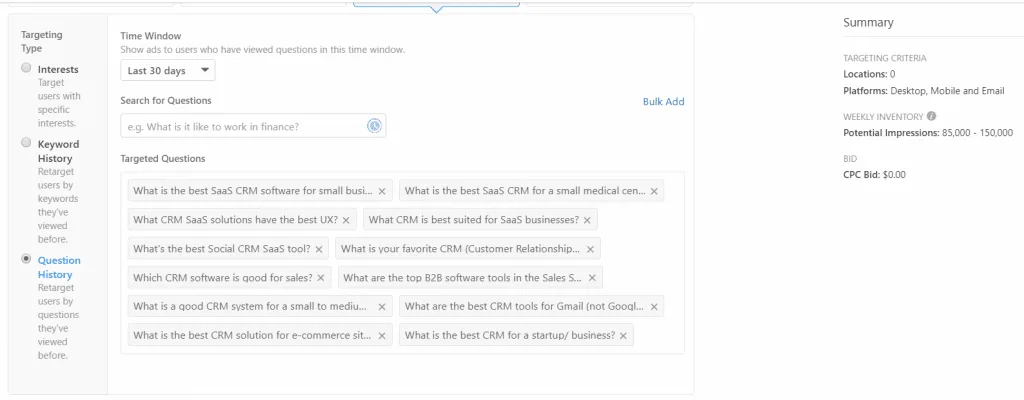Remove 'What are the best CRM tools for Gmail' tag

[x=654, y=307]
